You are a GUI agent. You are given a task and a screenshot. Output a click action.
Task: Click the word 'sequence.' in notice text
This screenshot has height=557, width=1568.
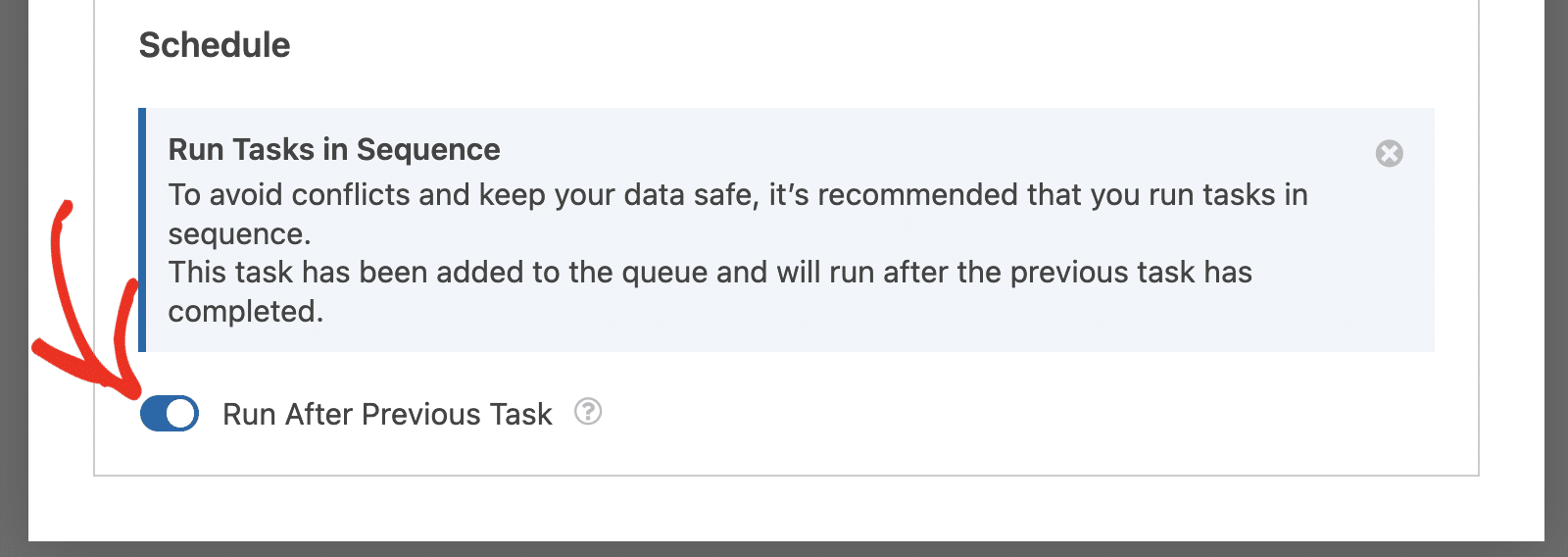tap(239, 233)
